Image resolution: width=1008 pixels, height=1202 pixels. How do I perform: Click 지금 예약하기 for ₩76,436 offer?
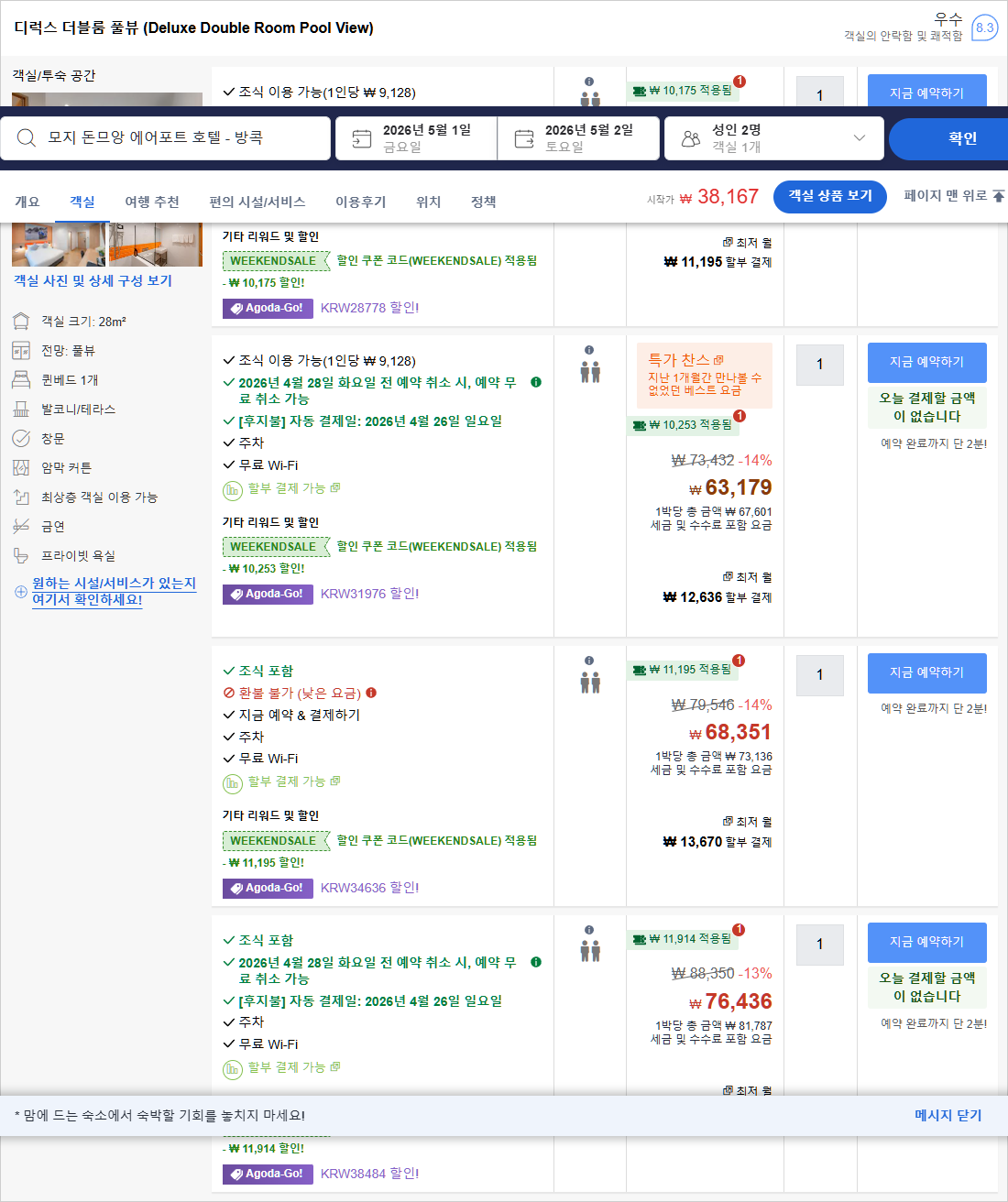pos(927,942)
